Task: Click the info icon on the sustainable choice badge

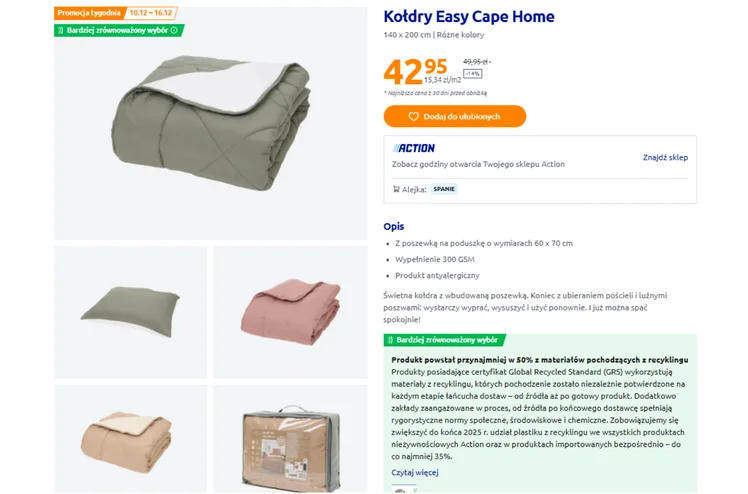Action: point(174,30)
